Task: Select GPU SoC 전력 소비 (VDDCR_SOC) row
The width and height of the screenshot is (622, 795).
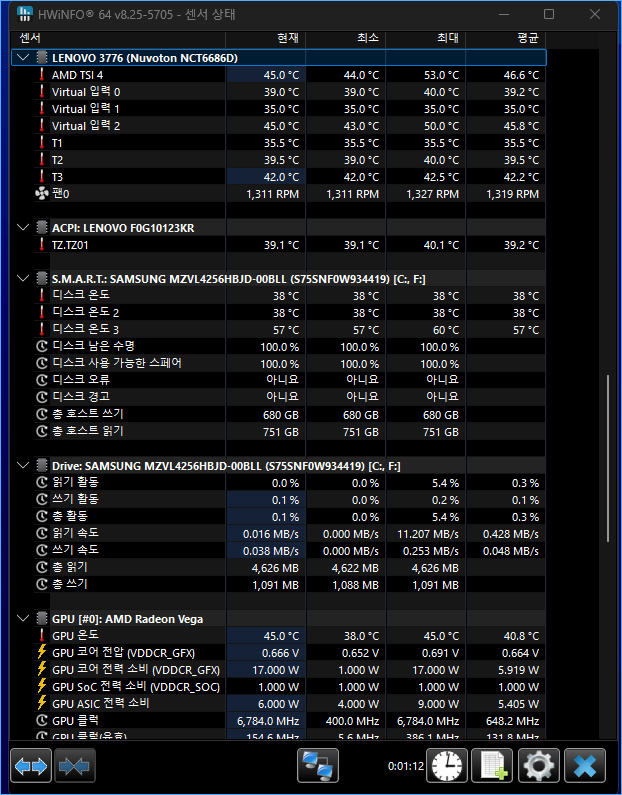Action: tap(136, 686)
